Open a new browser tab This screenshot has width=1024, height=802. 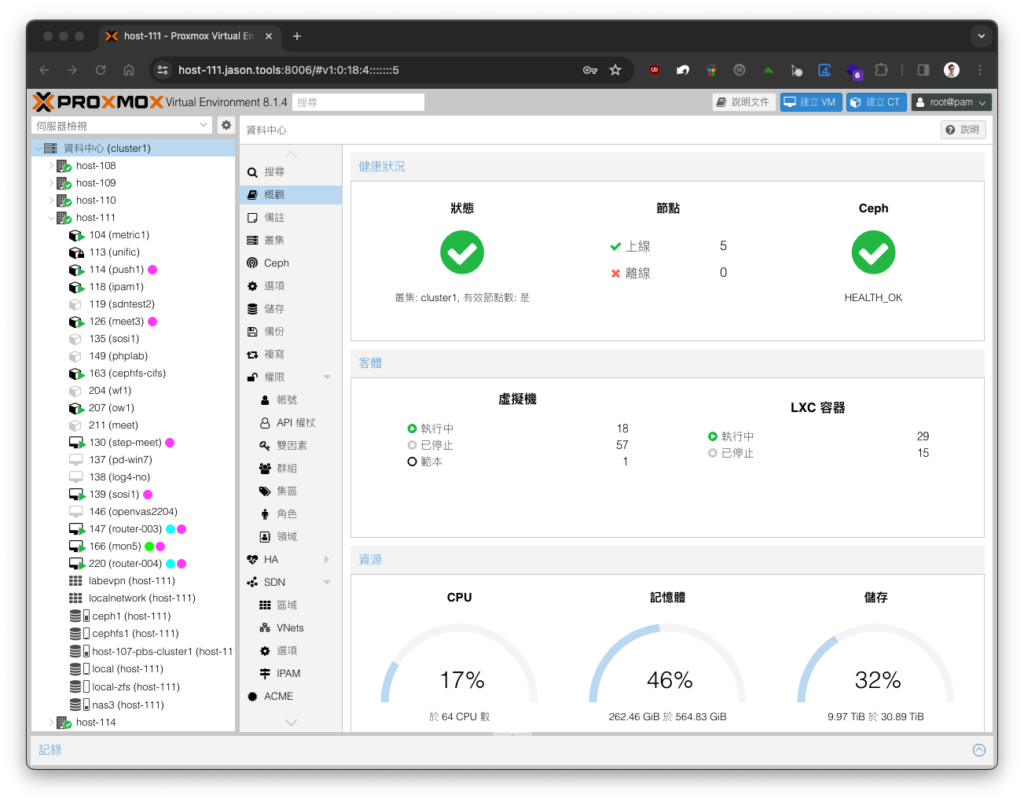297,36
